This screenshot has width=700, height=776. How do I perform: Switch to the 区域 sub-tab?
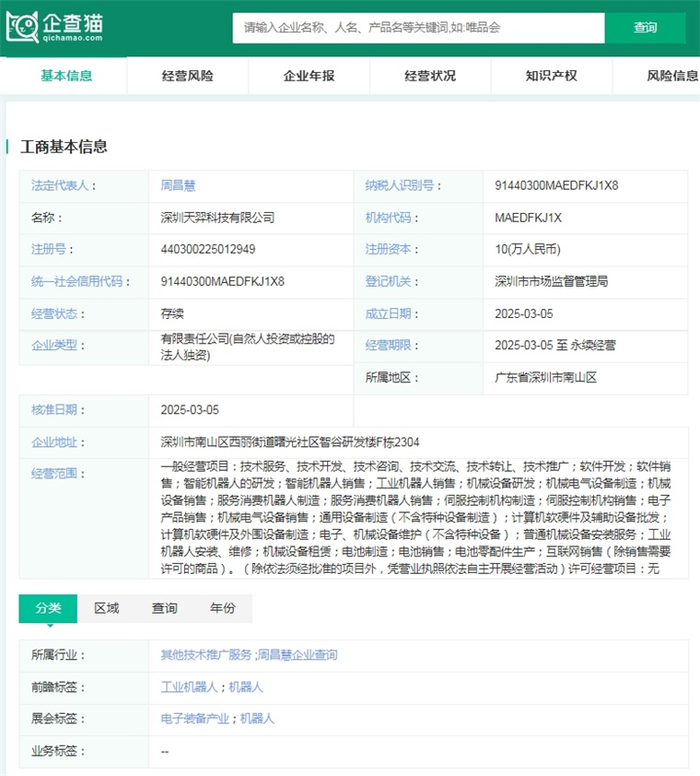tap(106, 608)
